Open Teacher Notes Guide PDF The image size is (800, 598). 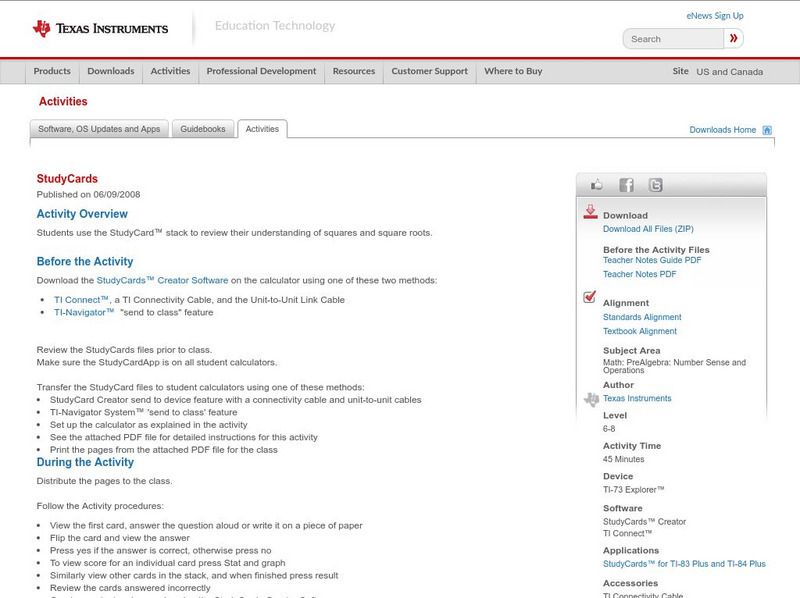pyautogui.click(x=652, y=260)
